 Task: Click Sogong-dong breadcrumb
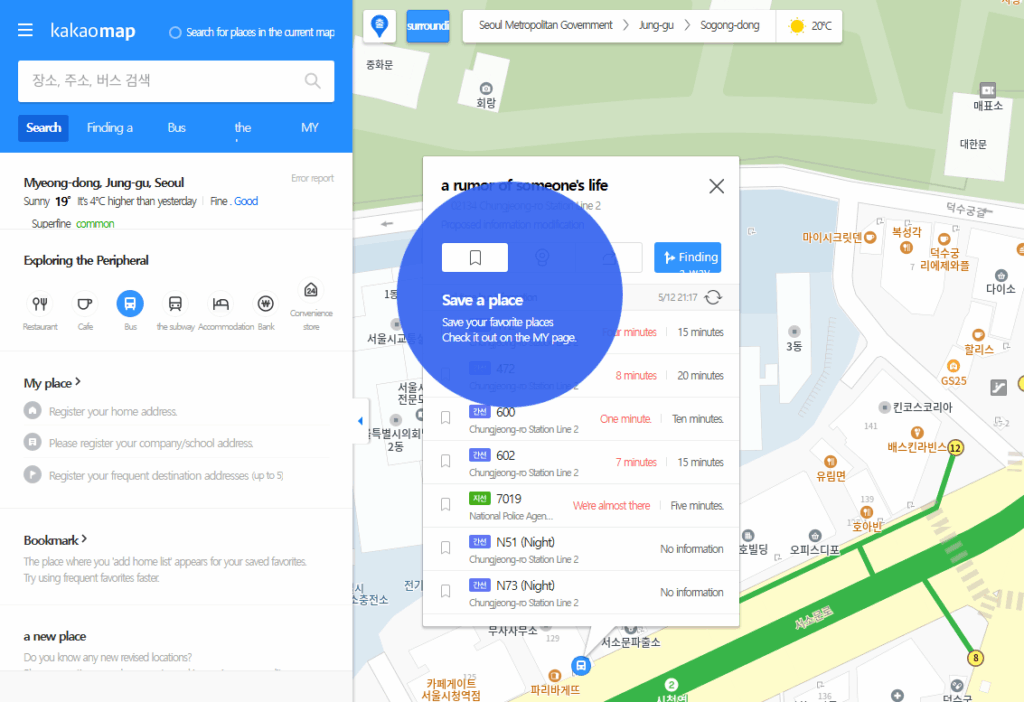point(729,25)
